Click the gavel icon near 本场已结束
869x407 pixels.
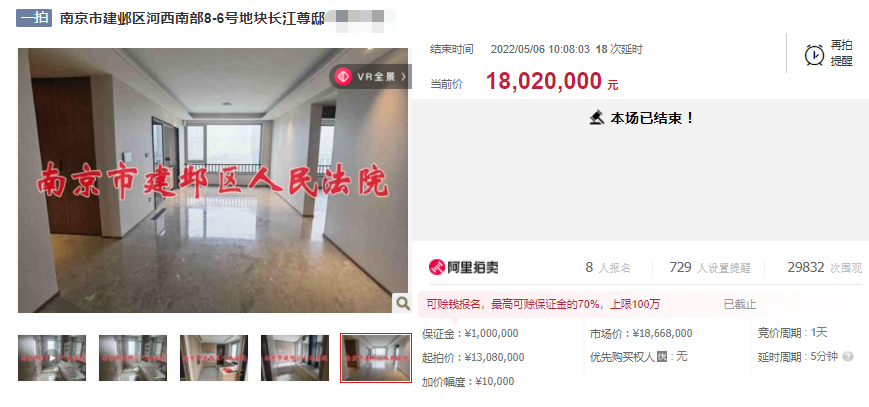597,118
